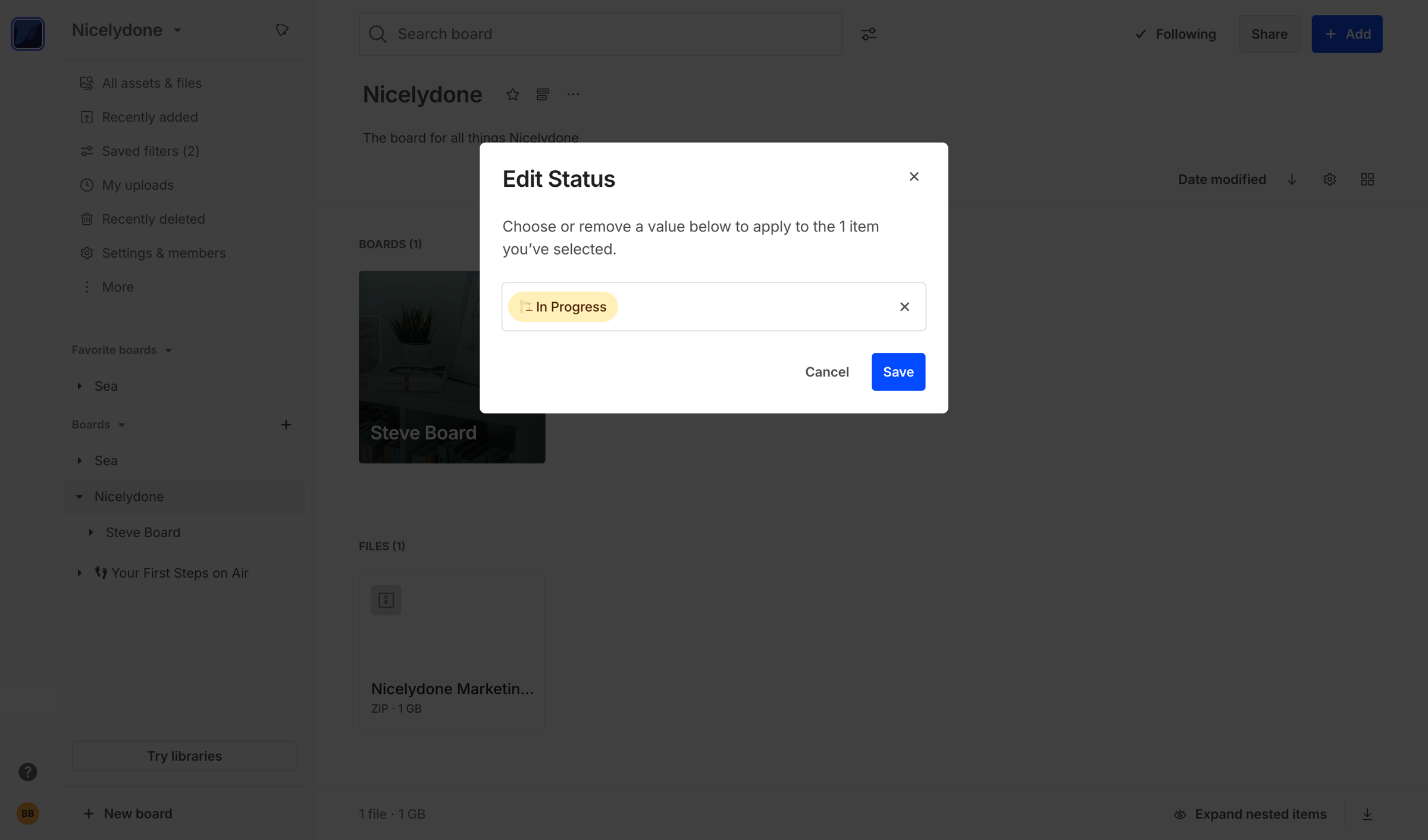Save the edited status
The height and width of the screenshot is (840, 1428).
[898, 372]
